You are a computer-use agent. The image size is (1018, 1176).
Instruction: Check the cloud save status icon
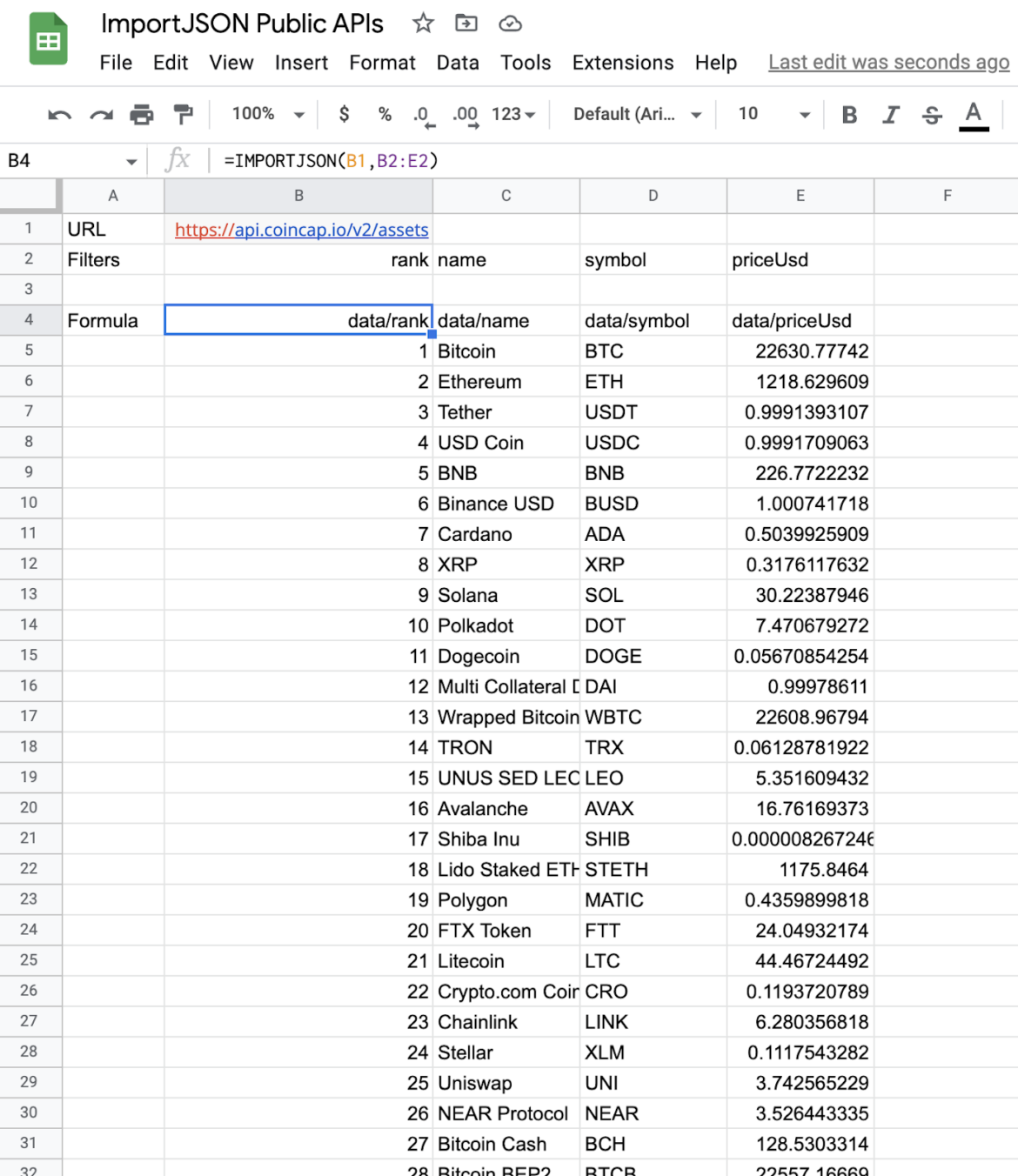510,23
